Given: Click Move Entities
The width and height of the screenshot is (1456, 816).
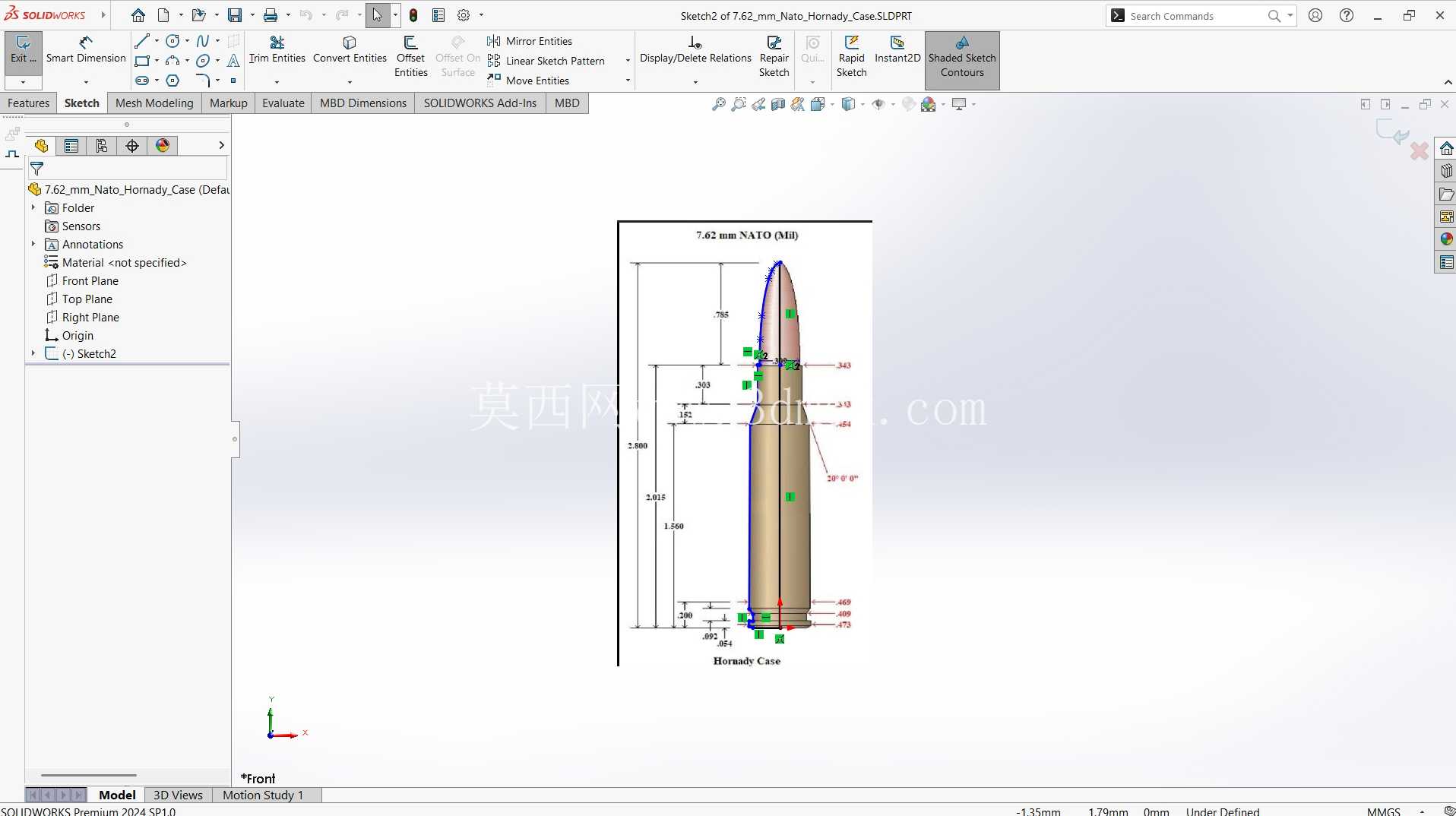Looking at the screenshot, I should [528, 81].
